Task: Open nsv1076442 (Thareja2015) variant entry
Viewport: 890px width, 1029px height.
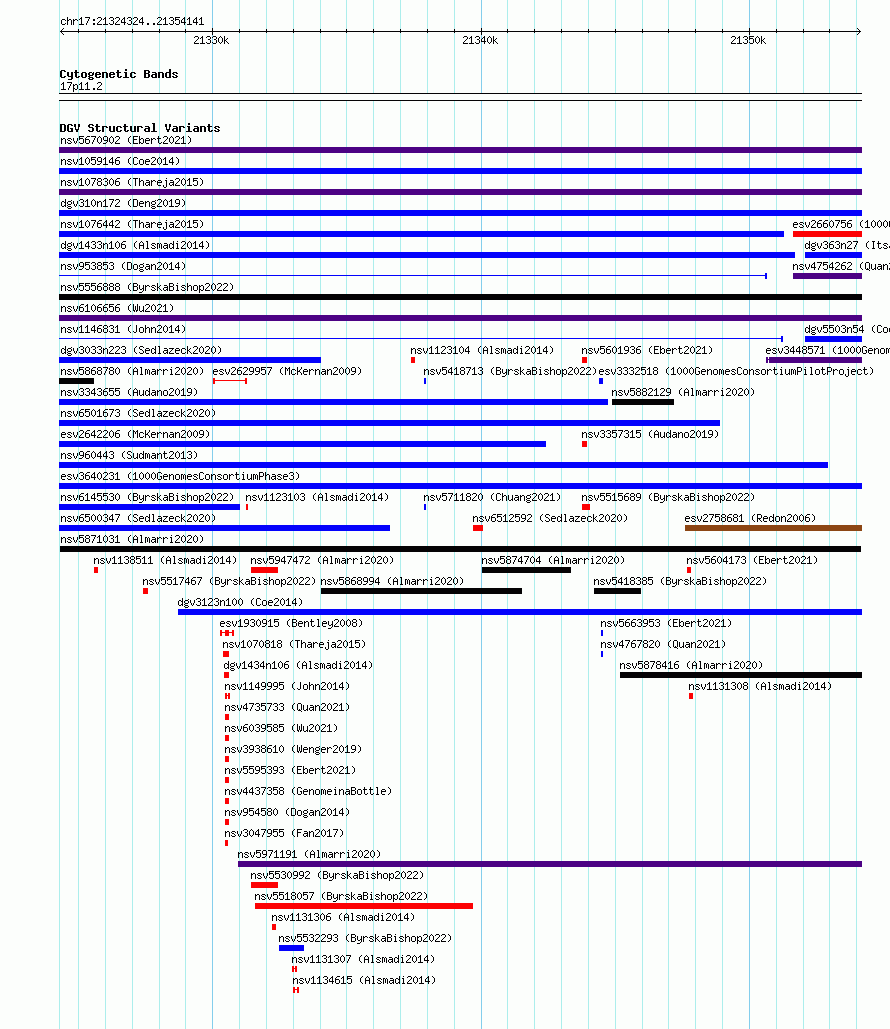Action: pyautogui.click(x=132, y=224)
